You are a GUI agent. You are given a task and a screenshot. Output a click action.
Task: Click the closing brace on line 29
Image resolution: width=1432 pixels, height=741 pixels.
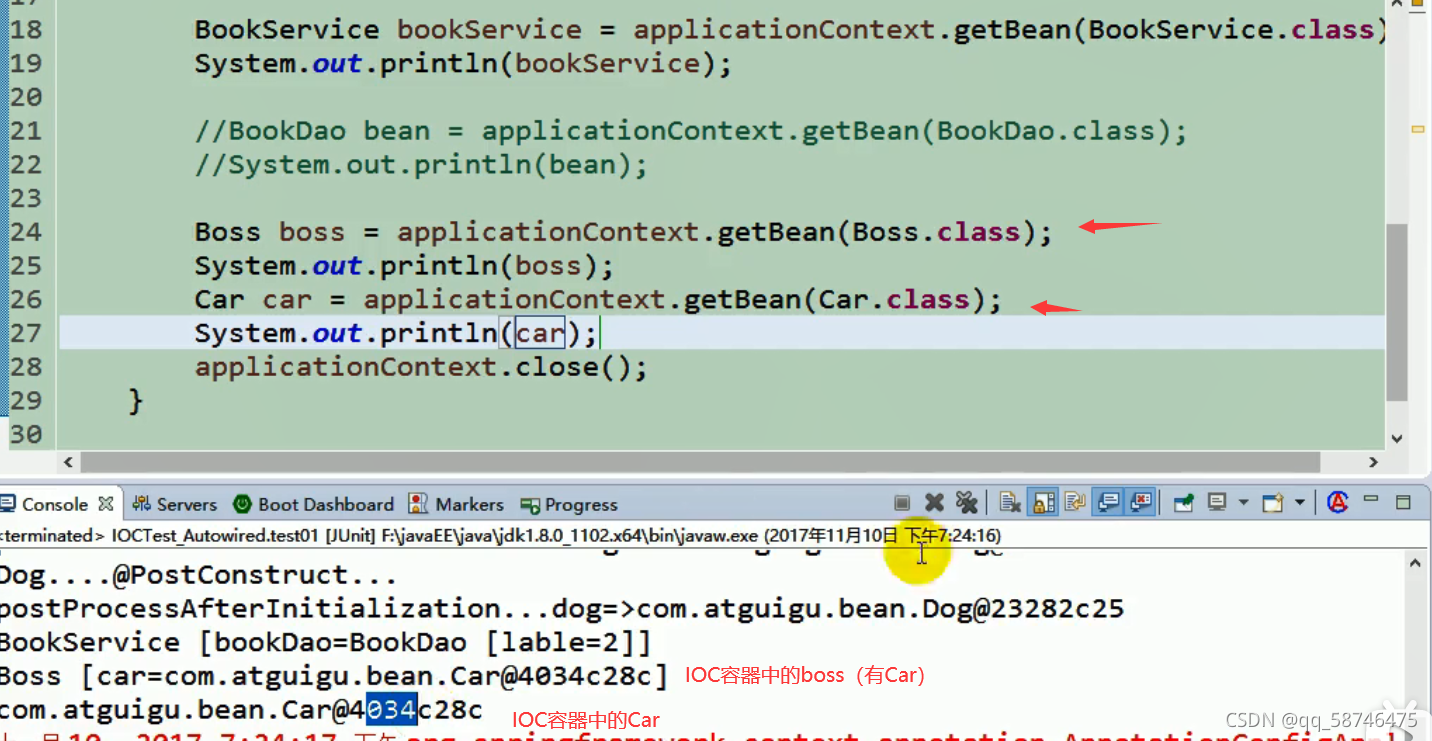pyautogui.click(x=136, y=402)
